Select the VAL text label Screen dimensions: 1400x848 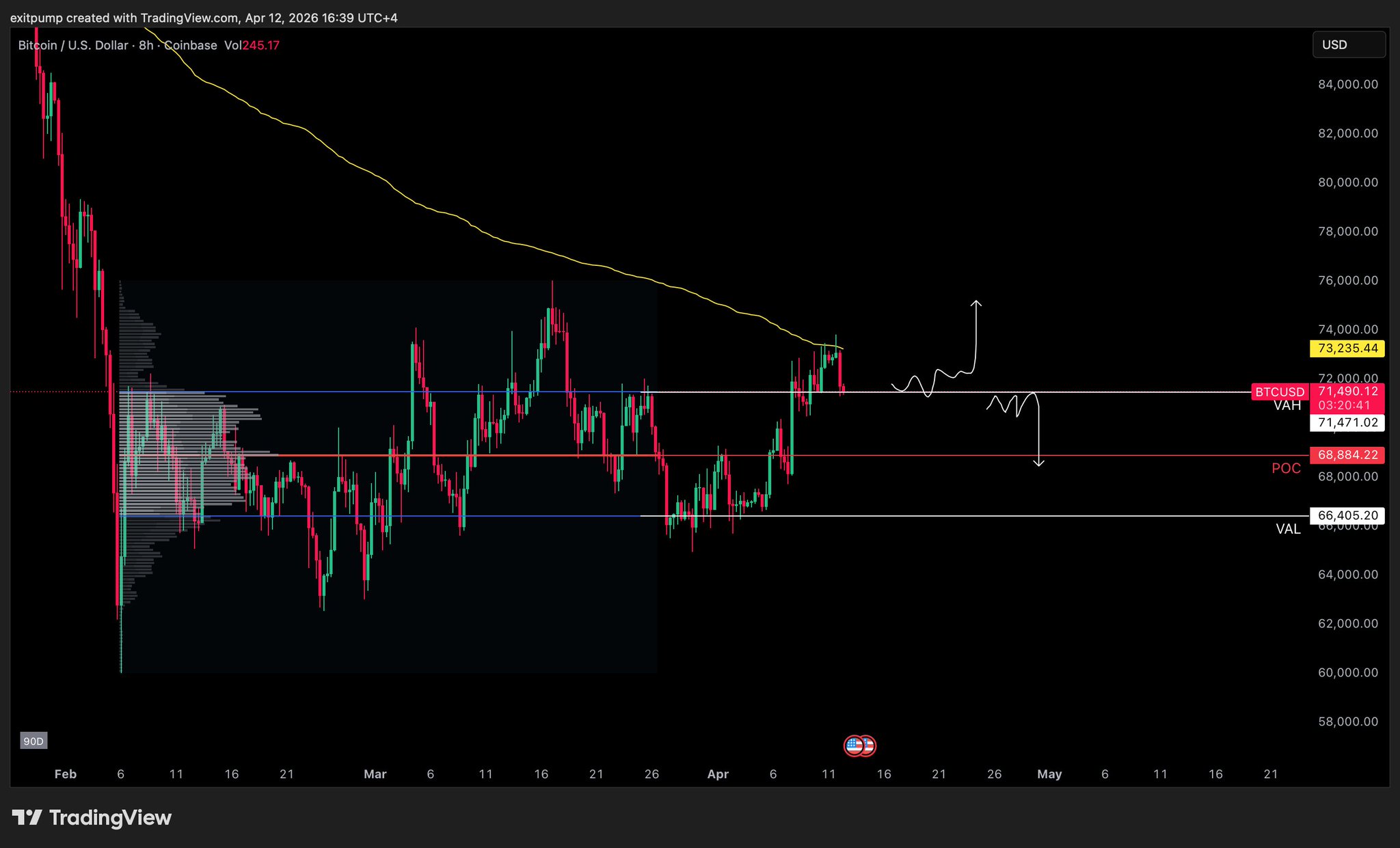click(1288, 529)
